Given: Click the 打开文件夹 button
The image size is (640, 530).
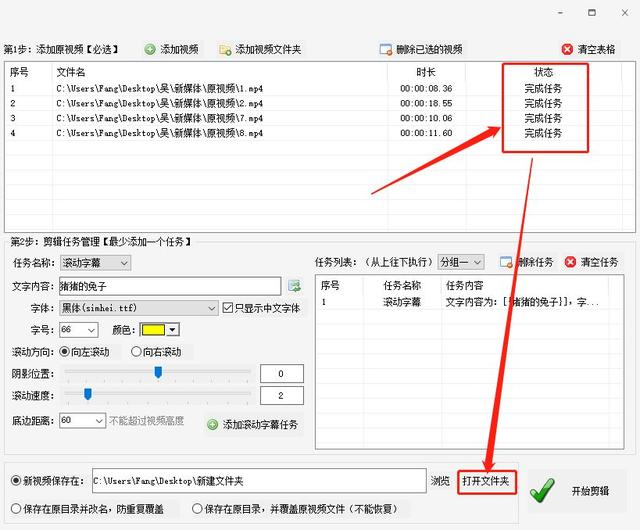Looking at the screenshot, I should [x=487, y=481].
